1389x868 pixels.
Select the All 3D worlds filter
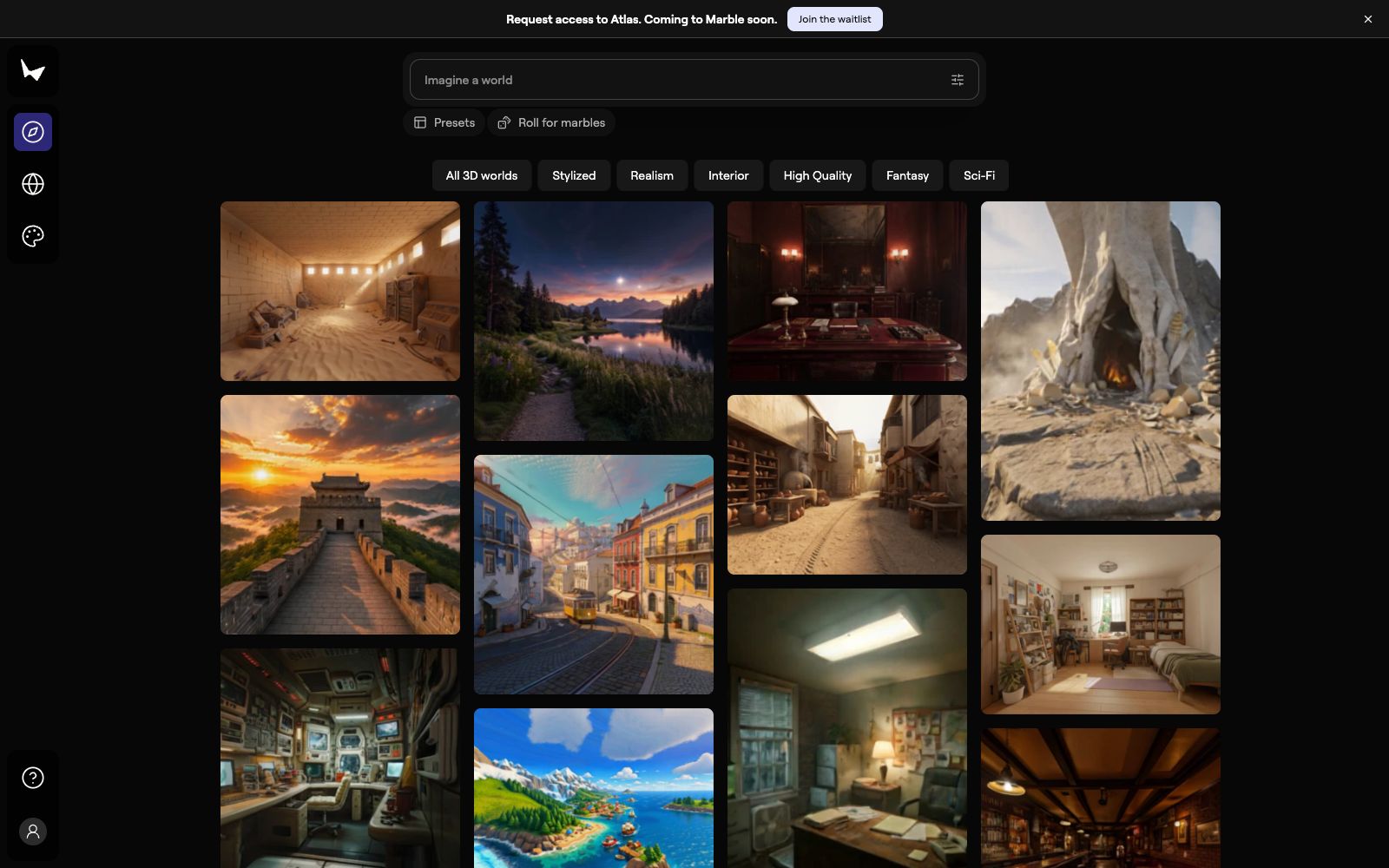pos(482,175)
